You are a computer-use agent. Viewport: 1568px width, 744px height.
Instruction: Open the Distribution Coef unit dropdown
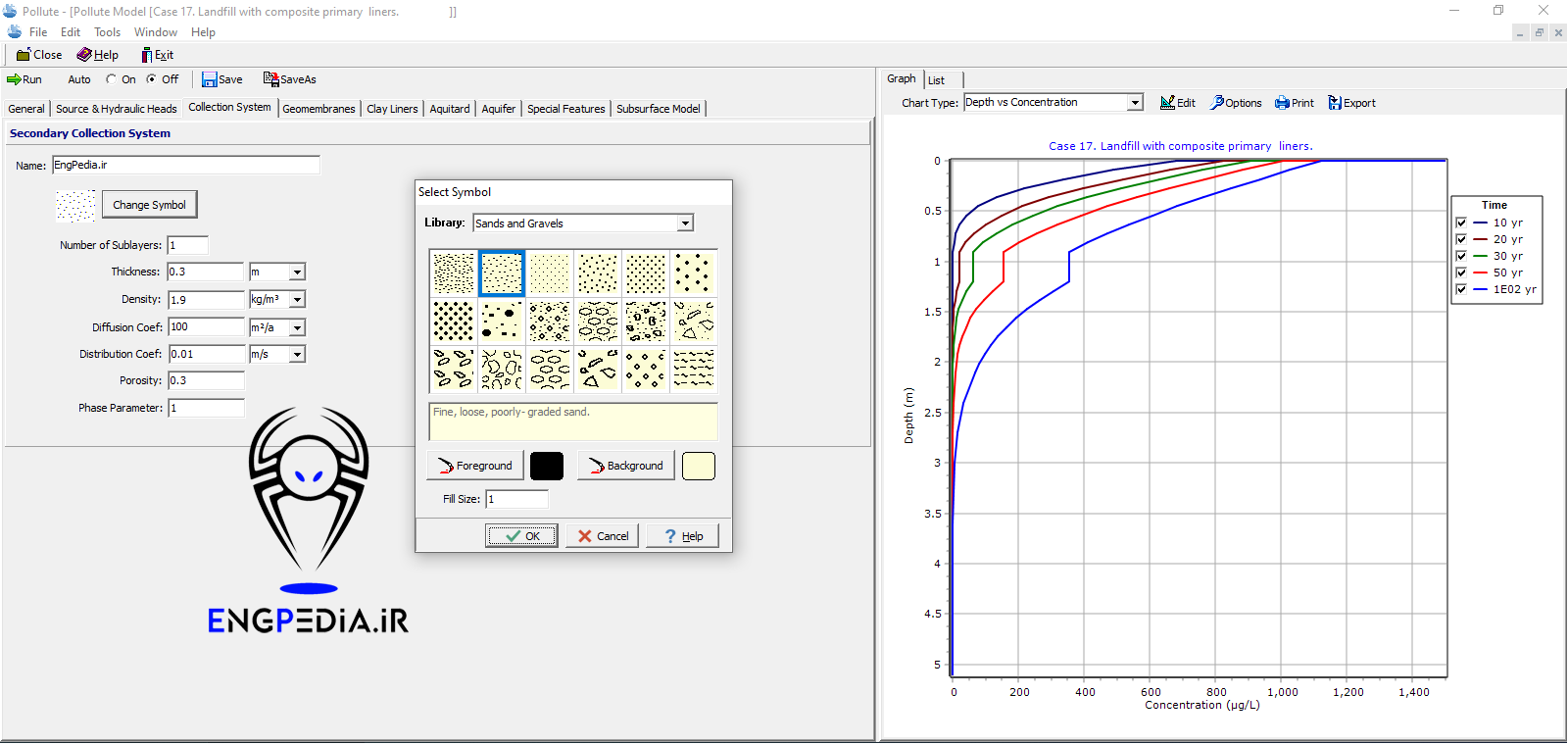click(297, 354)
